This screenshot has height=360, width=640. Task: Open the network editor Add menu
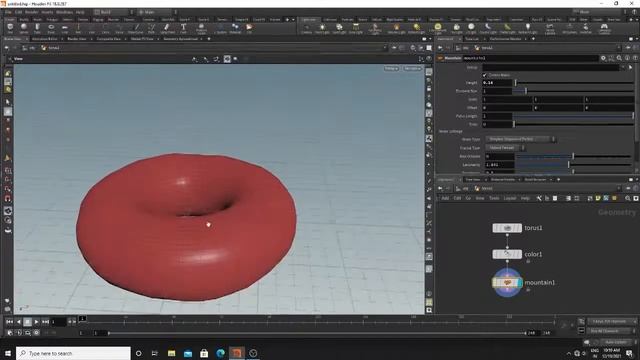coord(445,198)
